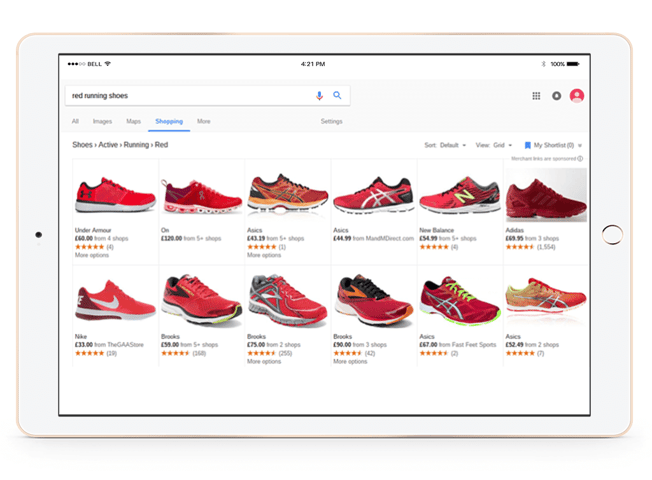Expand the My Shortlist dropdown arrow
The height and width of the screenshot is (480, 652).
[580, 146]
